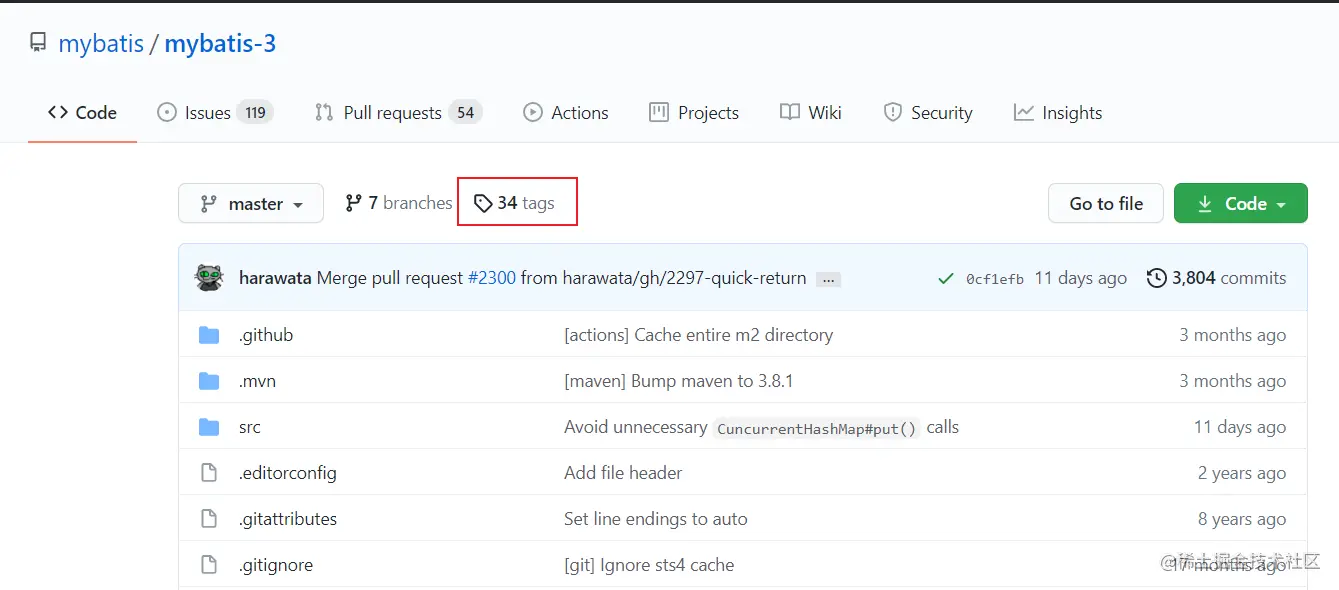Click the green check status icon
The image size is (1339, 590).
(x=946, y=279)
